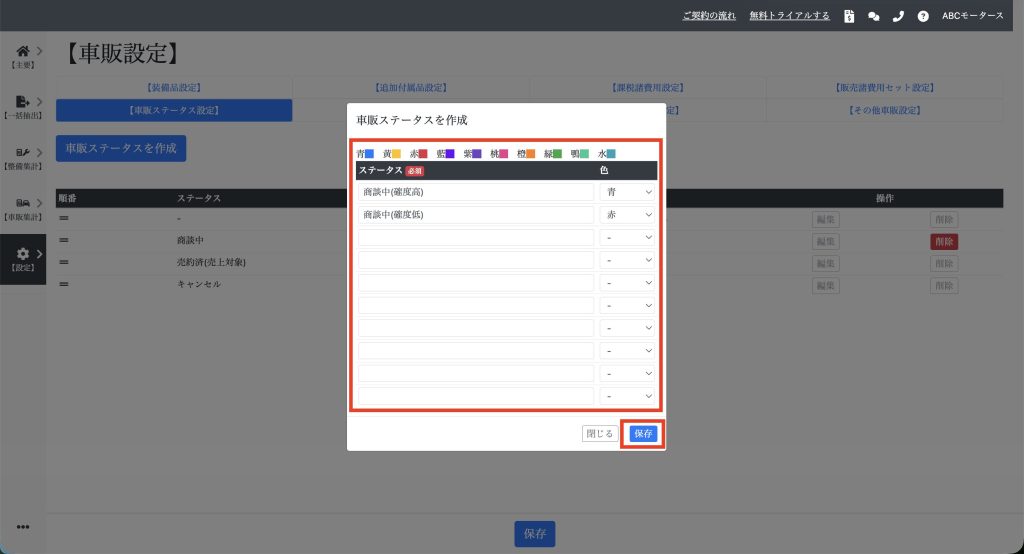Open the help question mark icon
This screenshot has height=554, width=1024.
click(x=922, y=16)
